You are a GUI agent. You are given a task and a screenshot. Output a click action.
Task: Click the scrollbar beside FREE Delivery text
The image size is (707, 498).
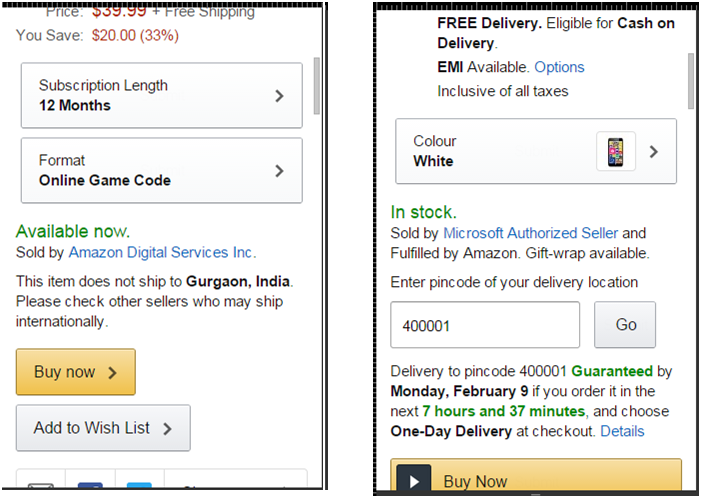point(691,80)
